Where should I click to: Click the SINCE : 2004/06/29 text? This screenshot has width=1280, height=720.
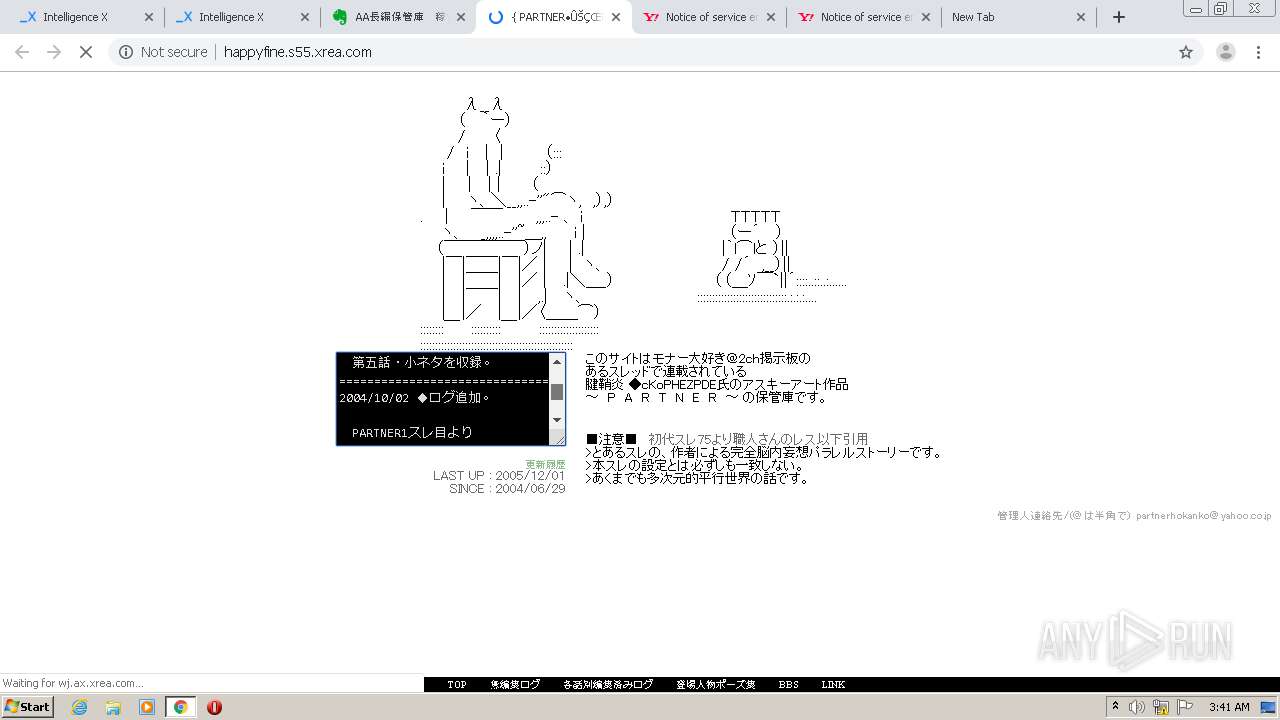click(x=507, y=489)
